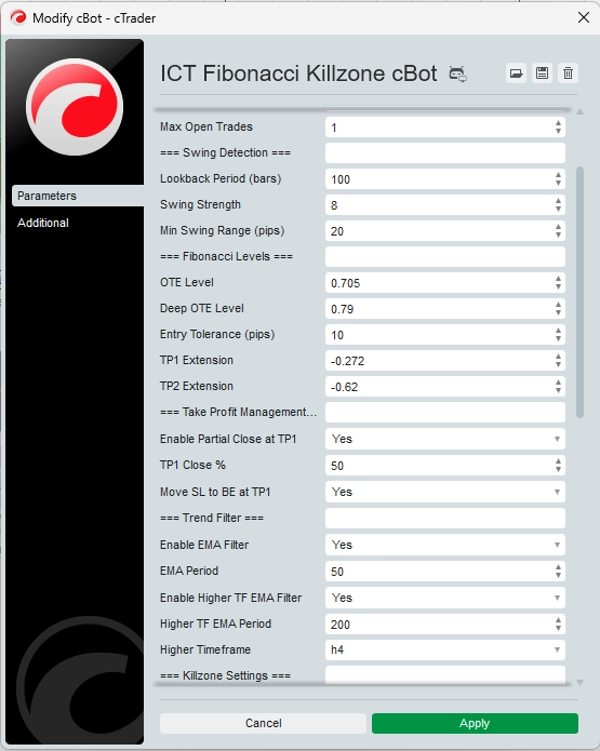The image size is (600, 751).
Task: Open Enable Higher TF EMA Filter dropdown
Action: click(445, 598)
